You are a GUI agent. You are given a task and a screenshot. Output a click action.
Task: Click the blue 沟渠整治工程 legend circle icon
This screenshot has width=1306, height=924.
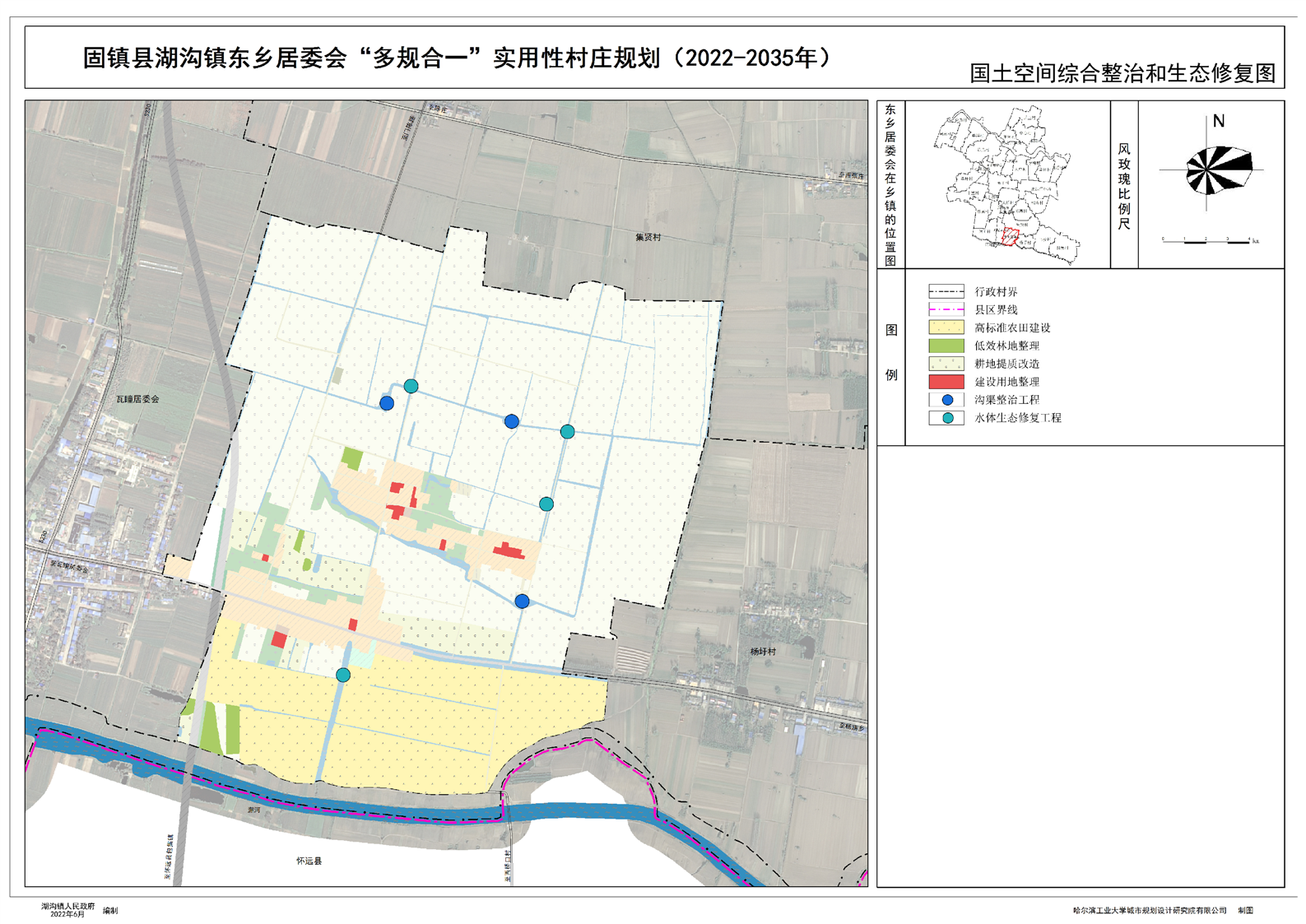(x=946, y=400)
